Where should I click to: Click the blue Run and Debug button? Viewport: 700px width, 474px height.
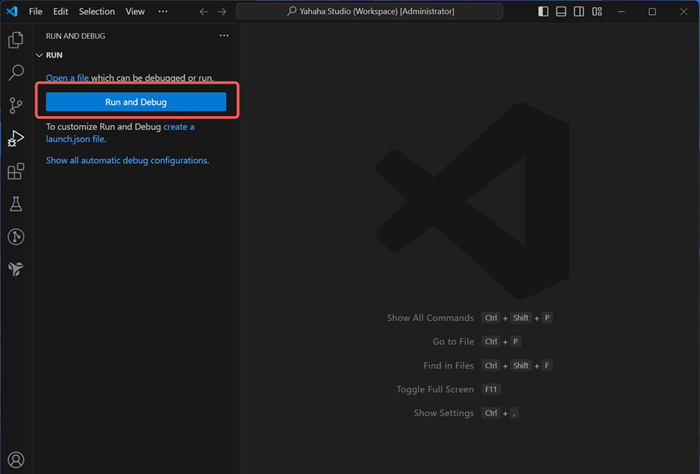click(x=136, y=102)
